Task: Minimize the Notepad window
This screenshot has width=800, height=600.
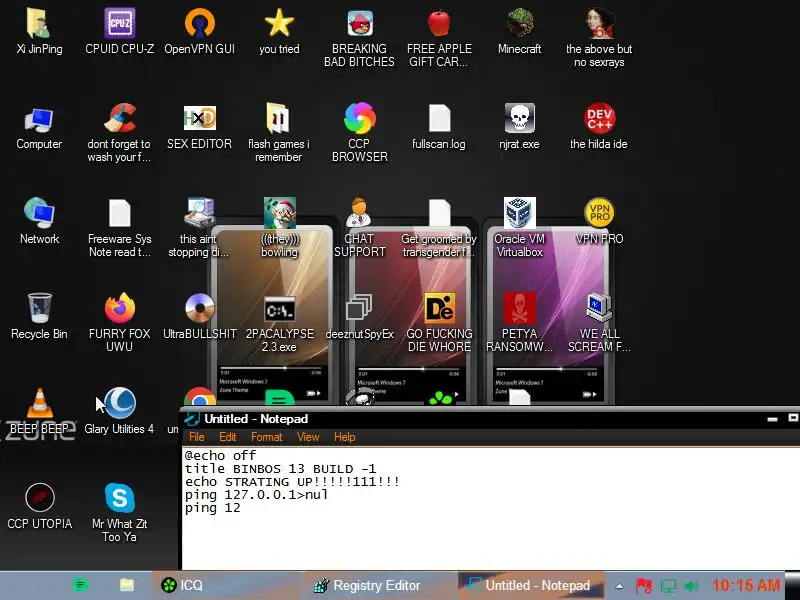Action: tap(772, 419)
